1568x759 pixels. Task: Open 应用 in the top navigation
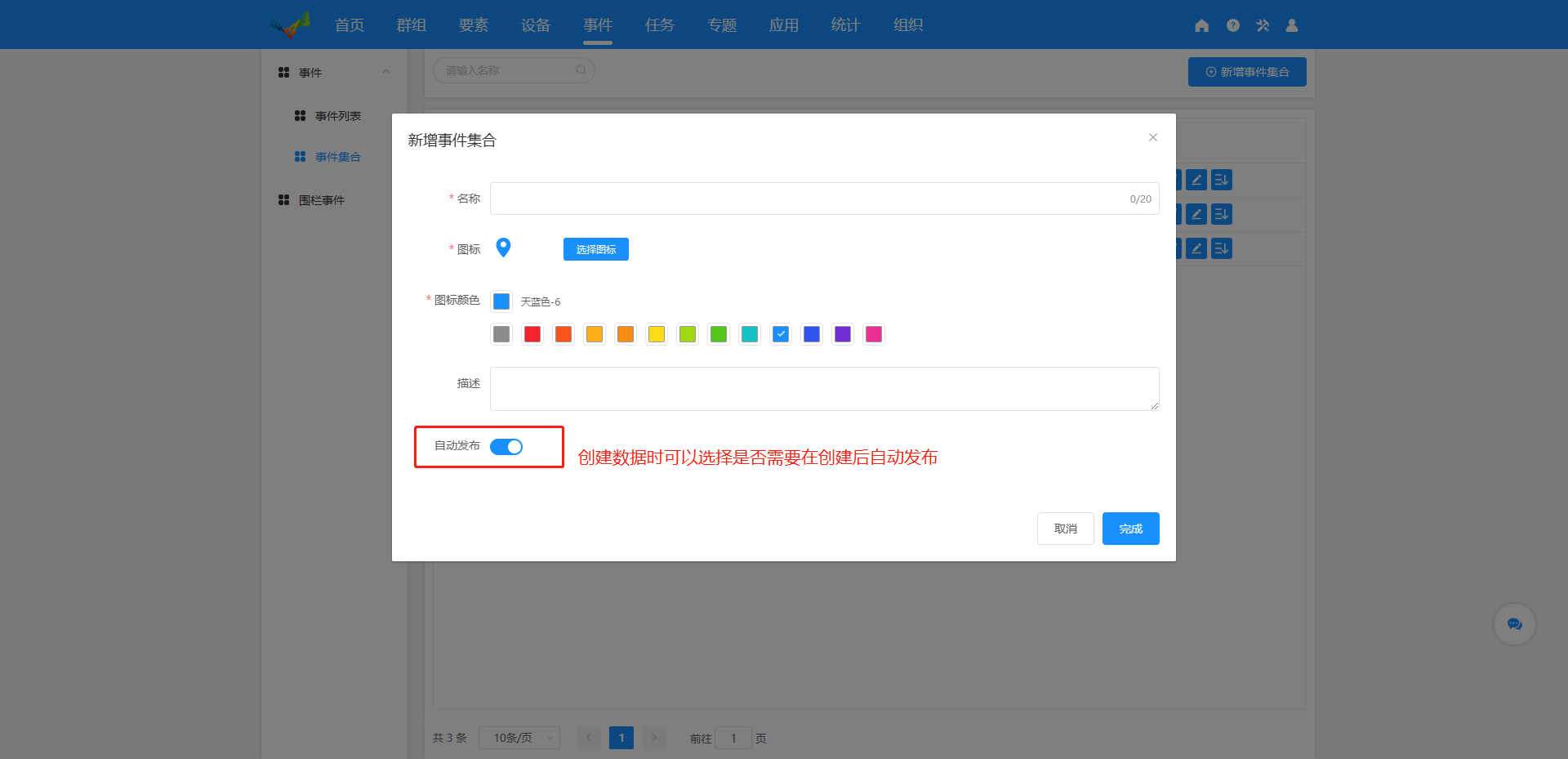784,25
